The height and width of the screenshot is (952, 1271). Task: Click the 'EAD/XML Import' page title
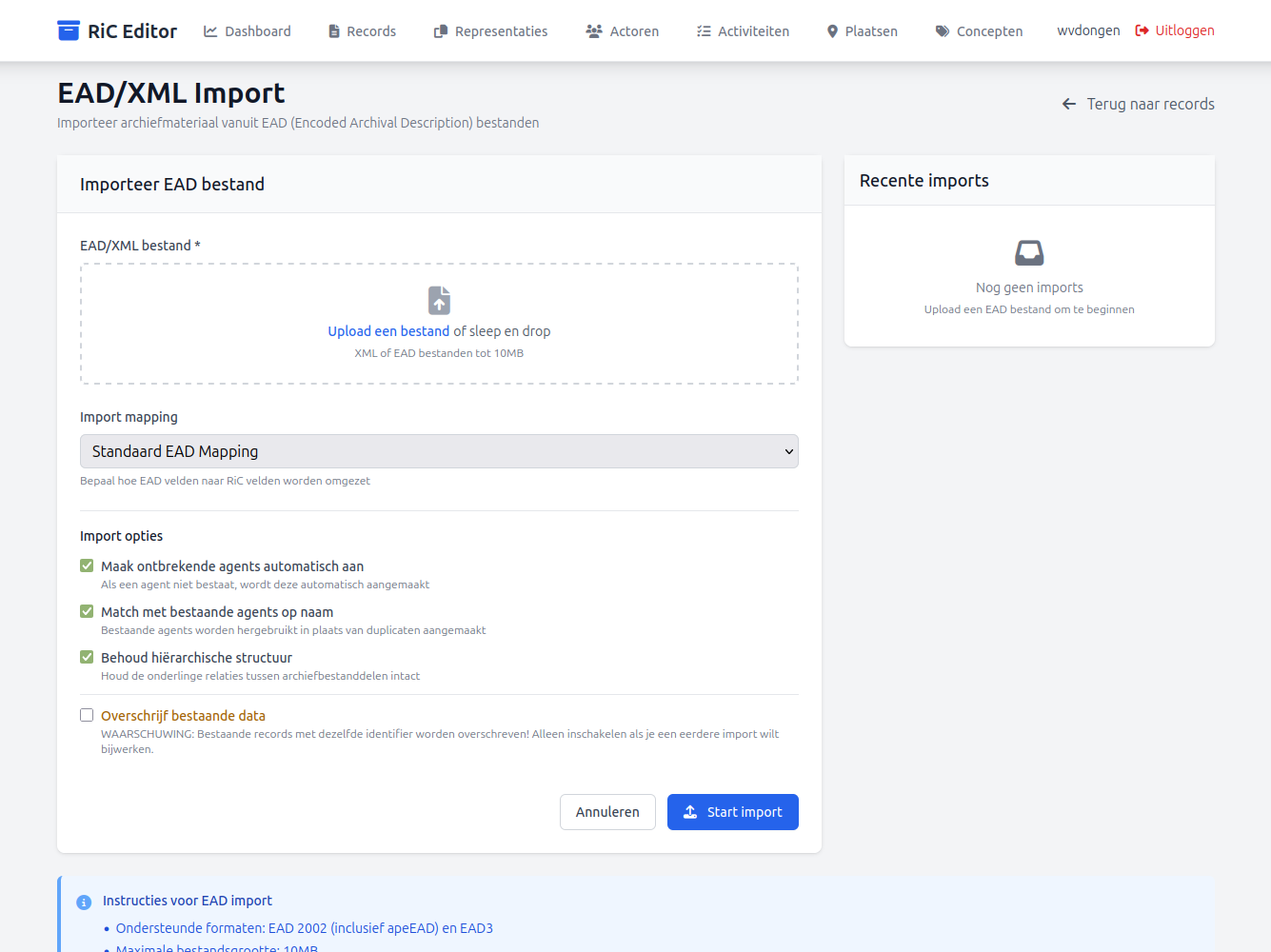click(171, 93)
